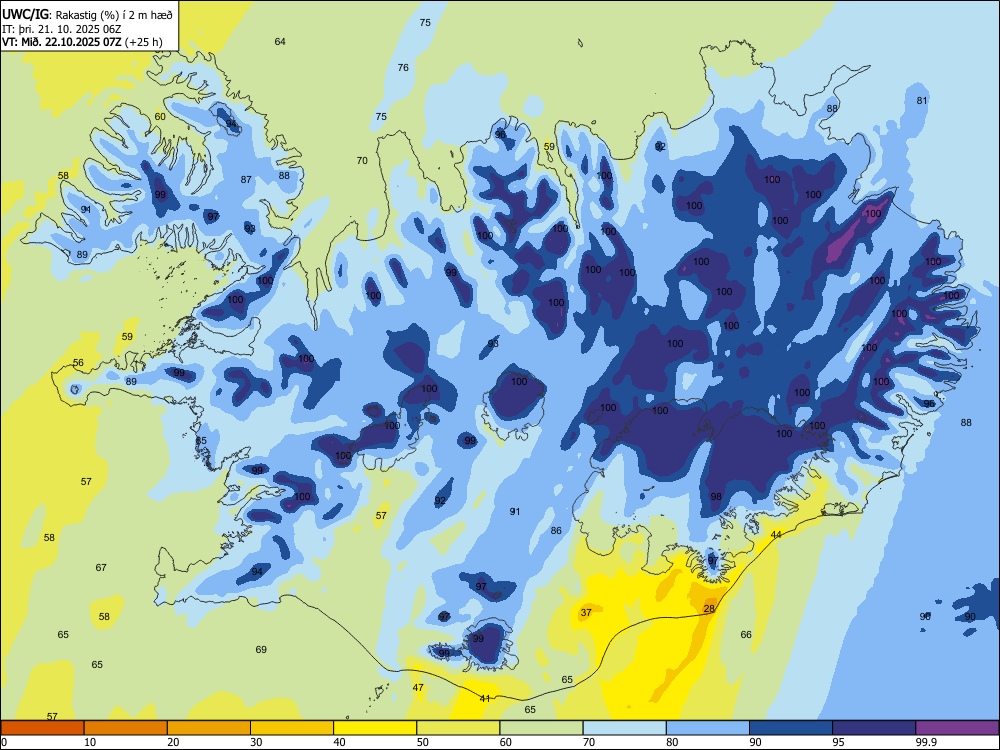Click the humidity value '64' over the northern sea

(x=280, y=41)
